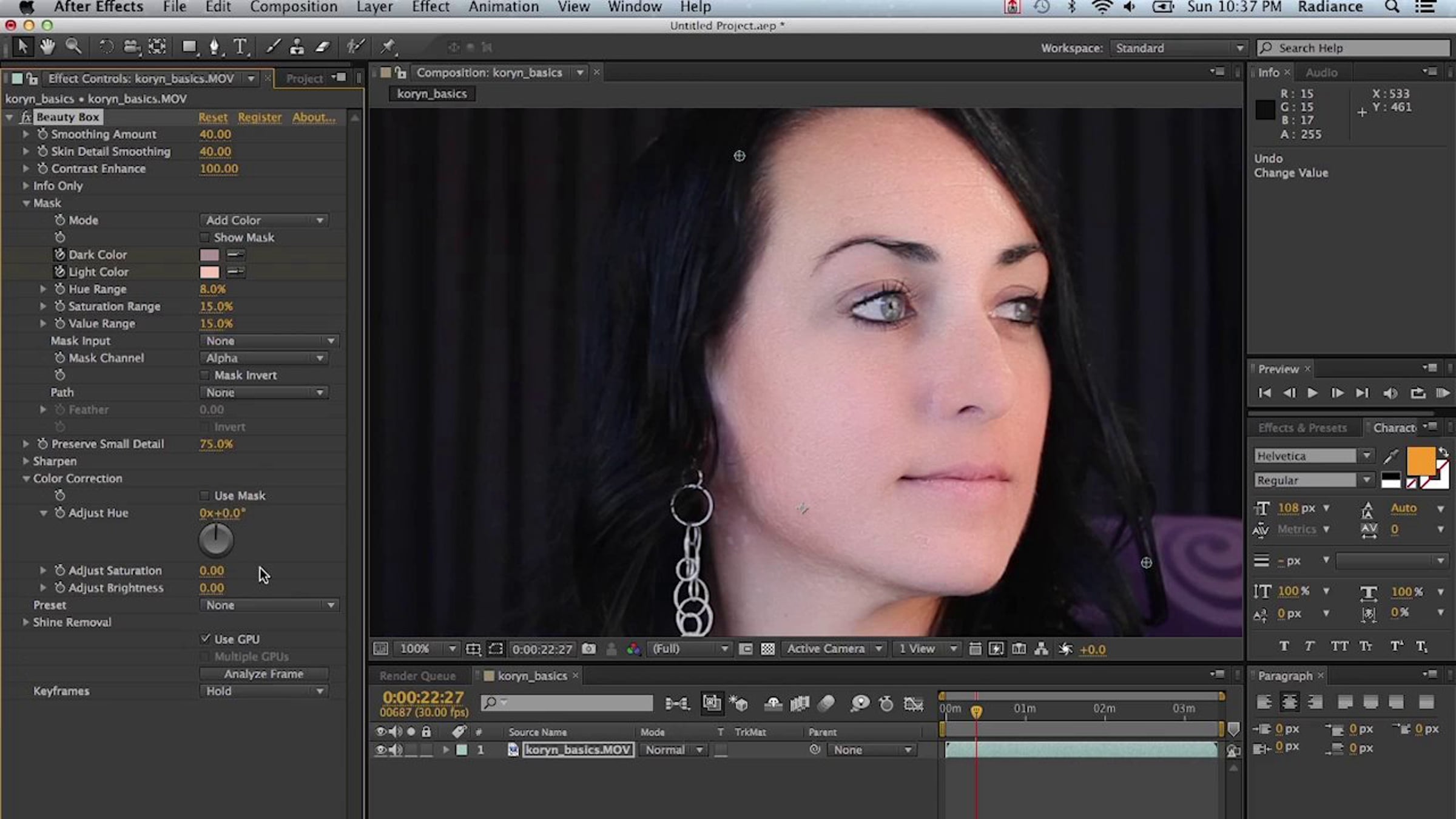Click the About link

pos(314,117)
